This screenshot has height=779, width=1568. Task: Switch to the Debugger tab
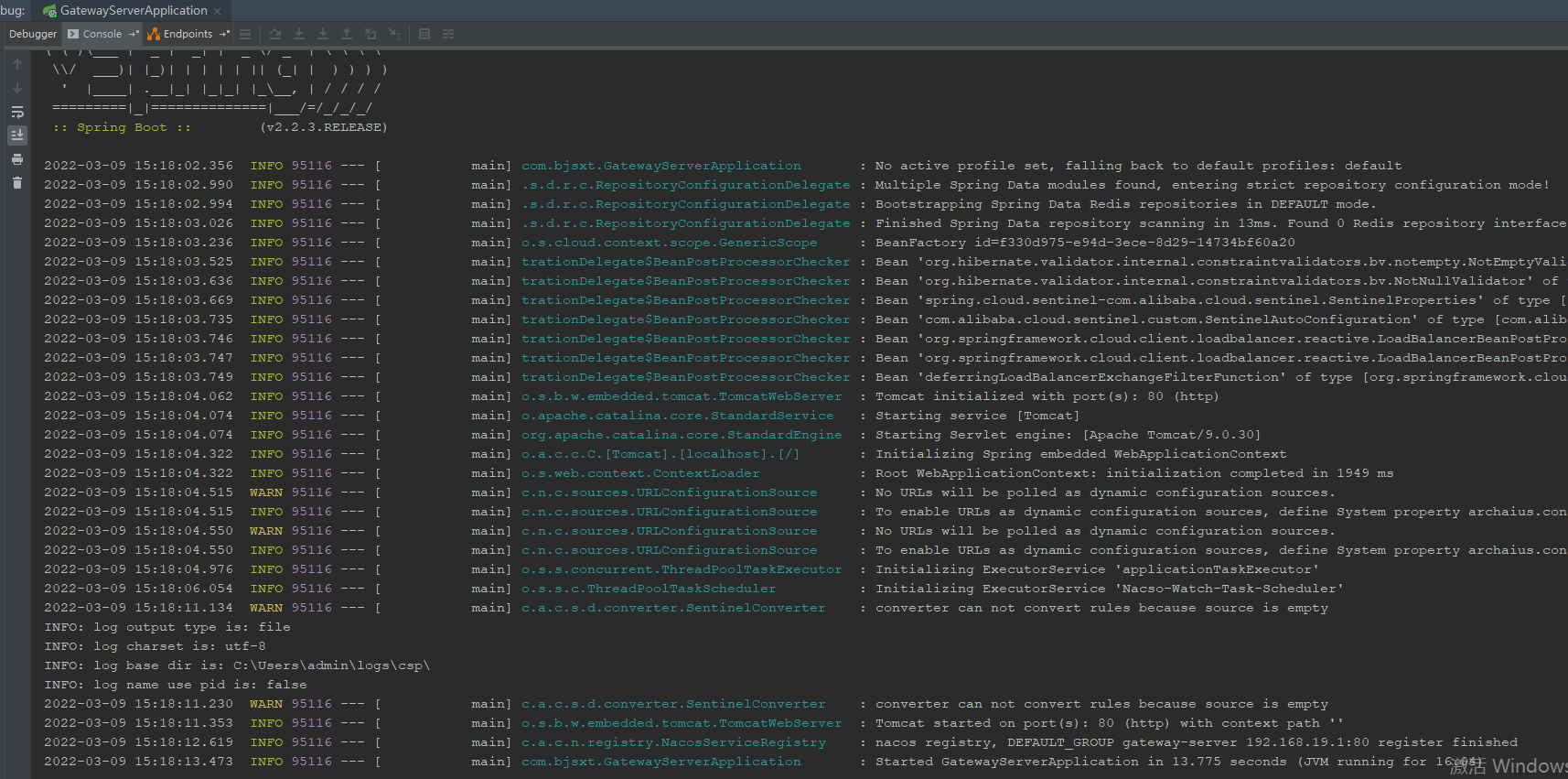(33, 34)
